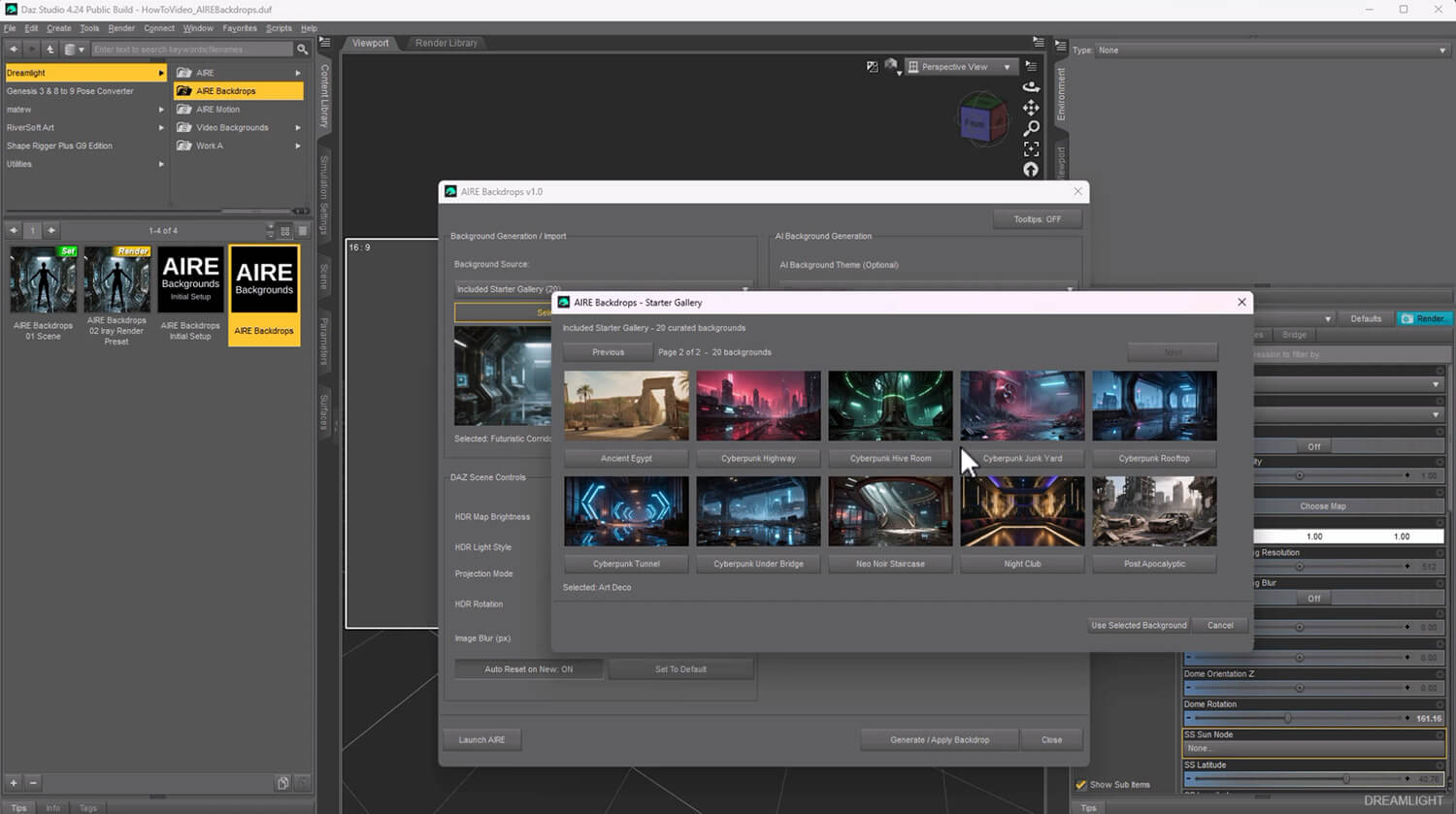
Task: Click the plus icon at library bottom
Action: coord(14,782)
